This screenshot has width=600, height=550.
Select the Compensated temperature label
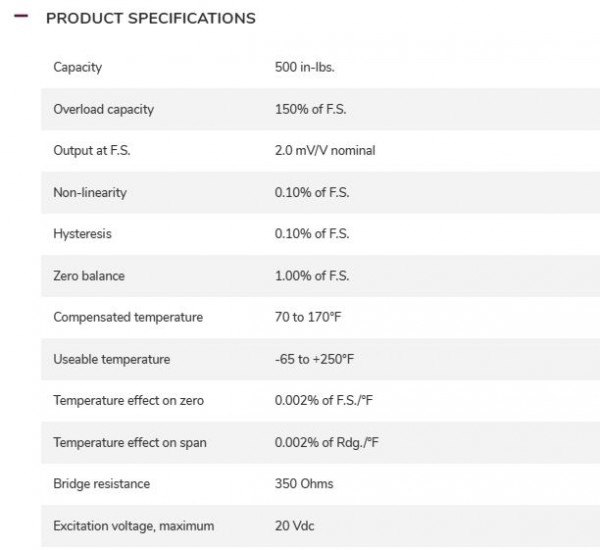point(128,317)
